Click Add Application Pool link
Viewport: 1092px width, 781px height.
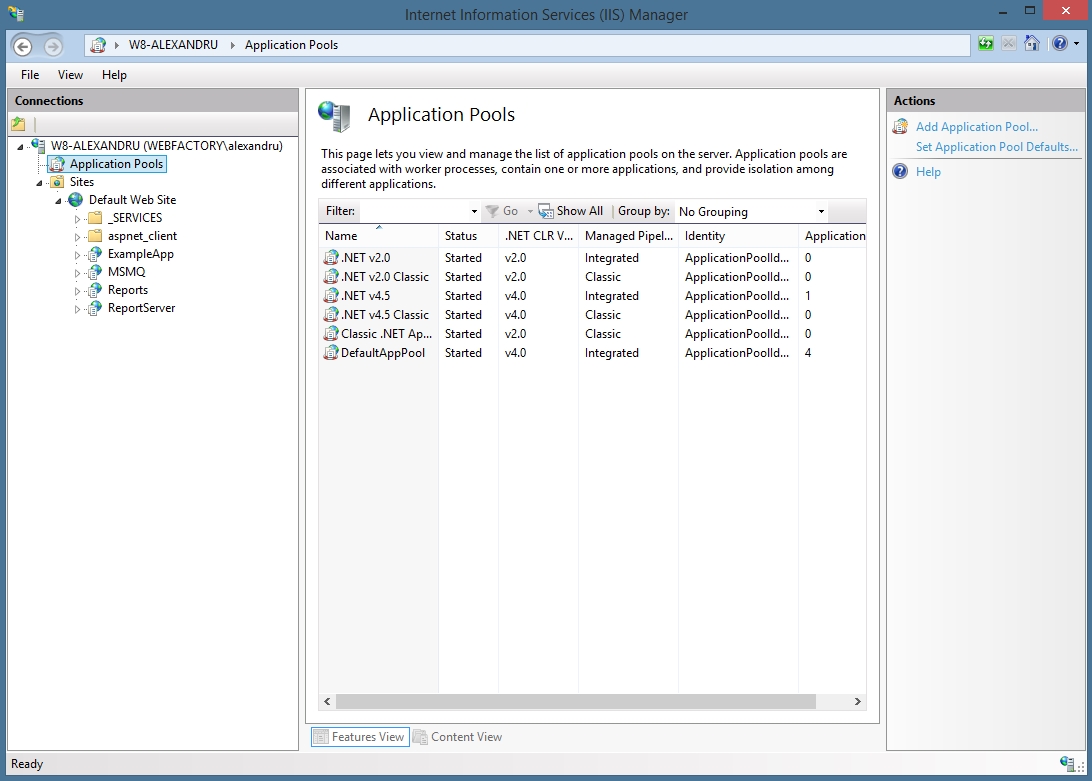coord(976,127)
